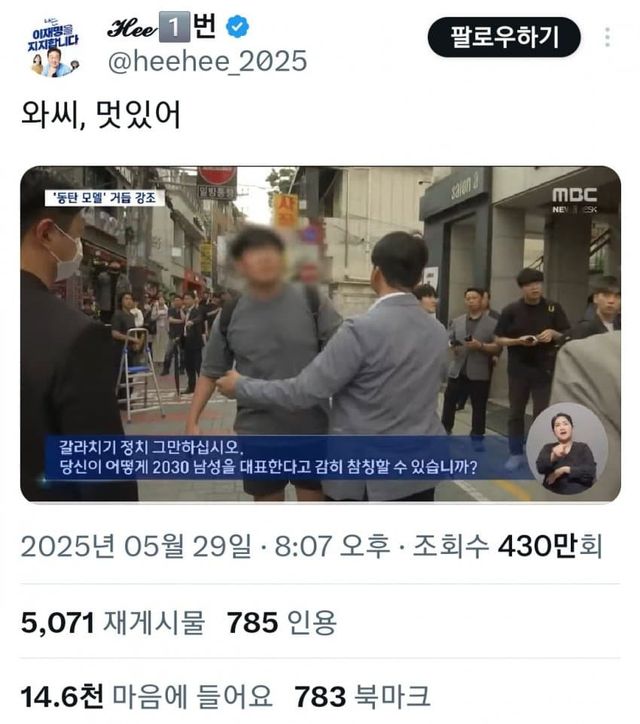The image size is (640, 724).
Task: Click the 조회수 430만회 view count
Action: pos(507,546)
